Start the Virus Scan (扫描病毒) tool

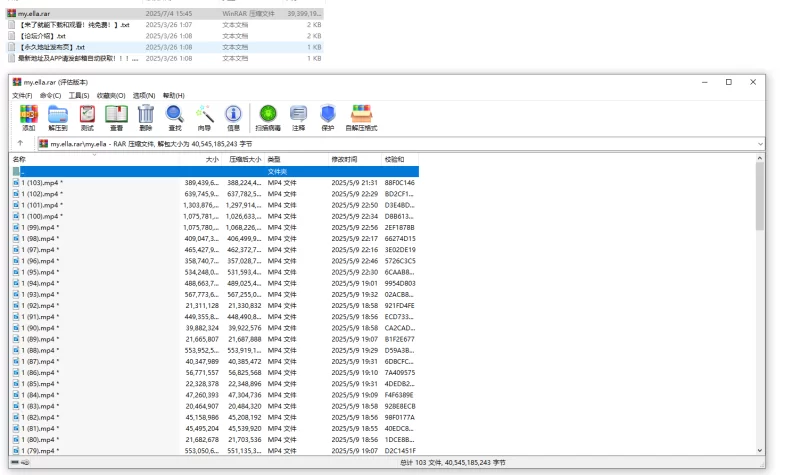[267, 116]
